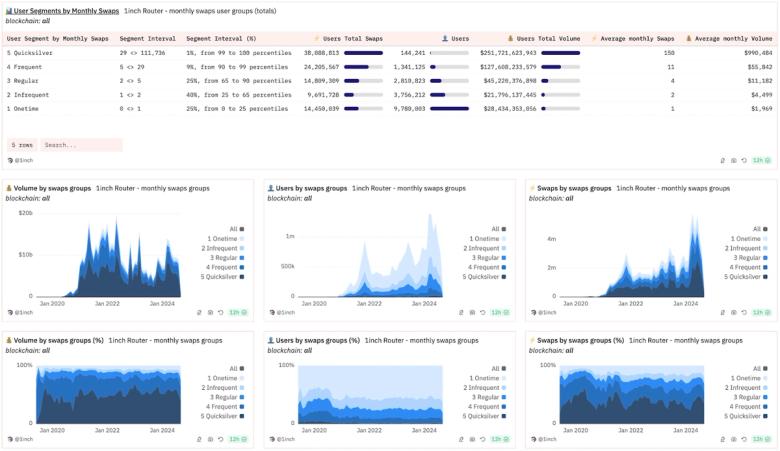
Task: Open Volume by swaps groups (%) chart title link
Action: coord(59,340)
